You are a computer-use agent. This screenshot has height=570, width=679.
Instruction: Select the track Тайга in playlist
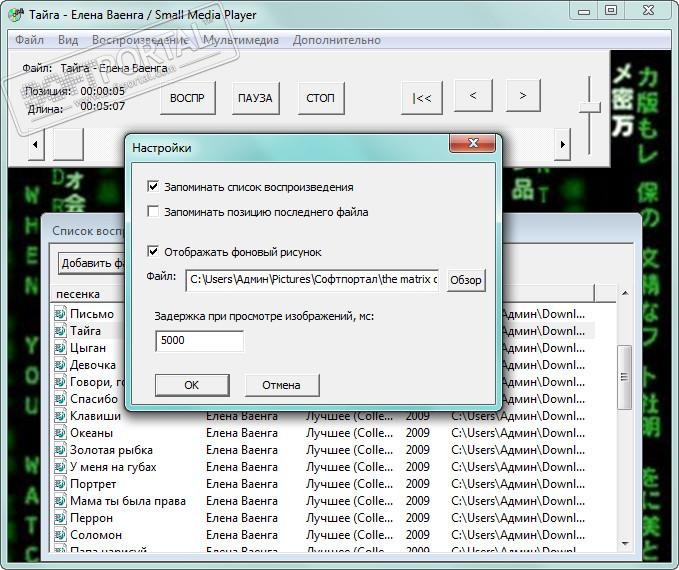click(85, 330)
